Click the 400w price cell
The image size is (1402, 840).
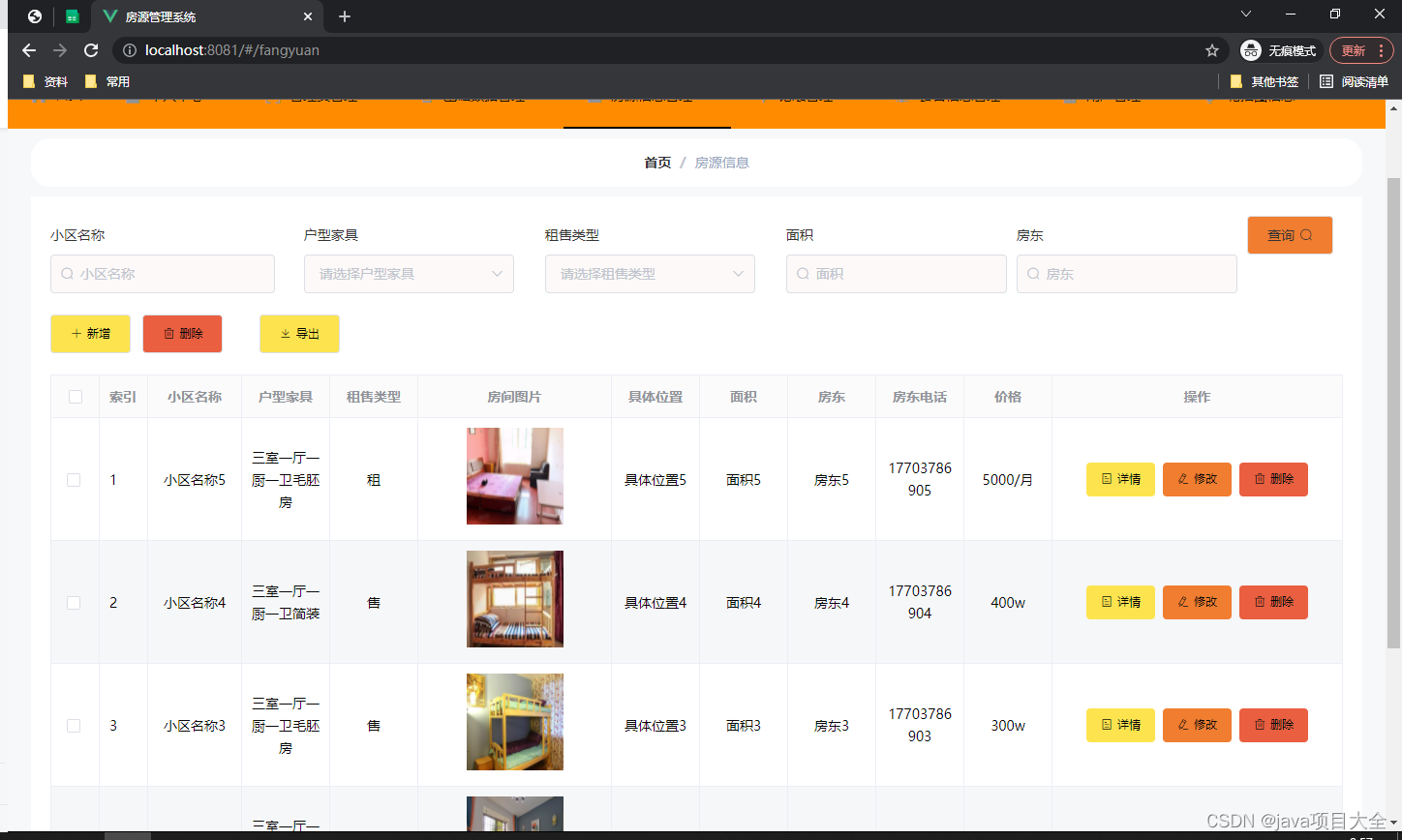[x=1008, y=603]
